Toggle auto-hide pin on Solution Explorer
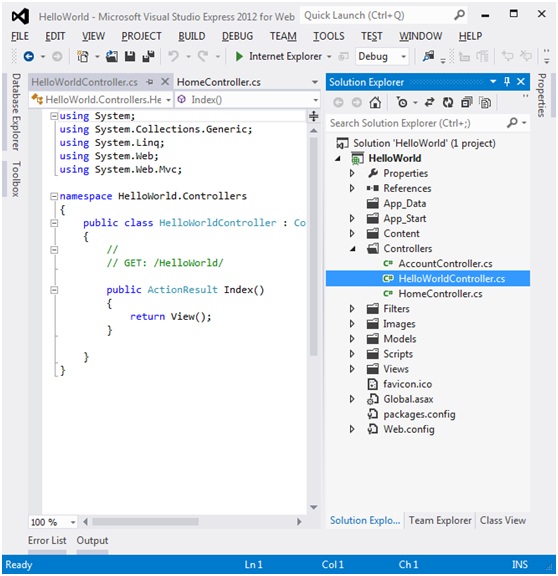The width and height of the screenshot is (558, 576). [507, 82]
